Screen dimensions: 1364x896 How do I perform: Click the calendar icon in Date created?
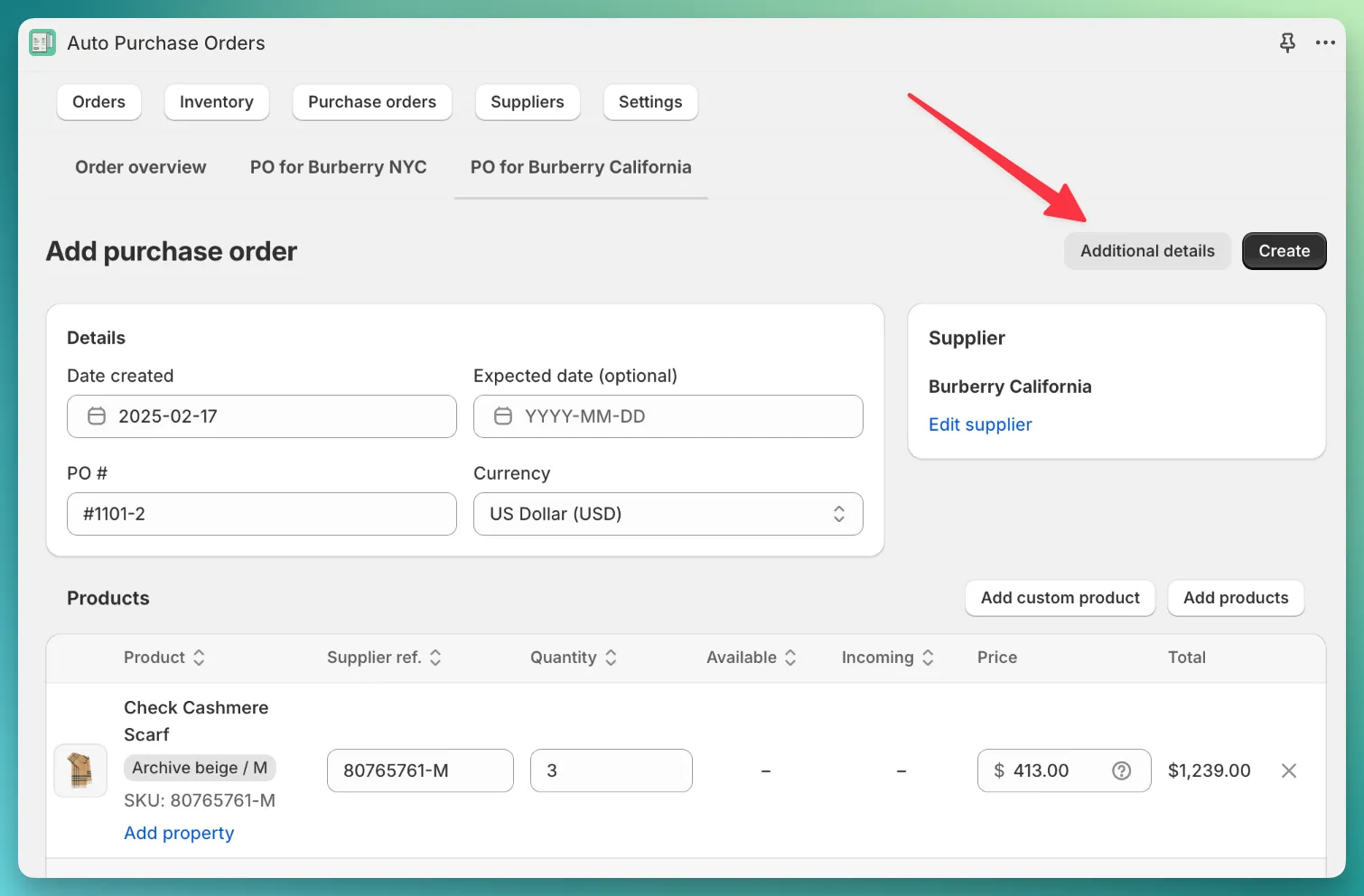[x=97, y=416]
